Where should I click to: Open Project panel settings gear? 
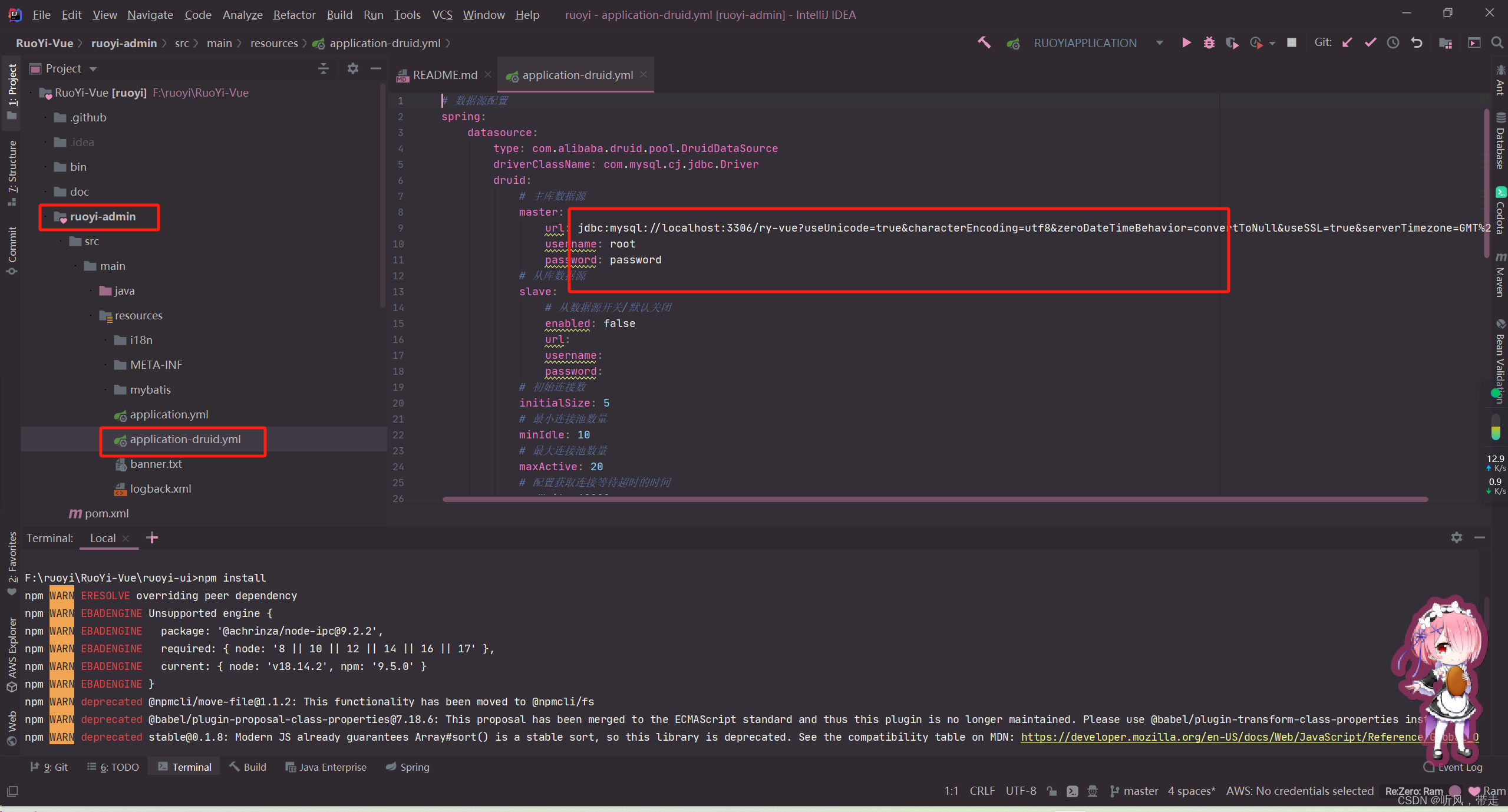(x=352, y=68)
